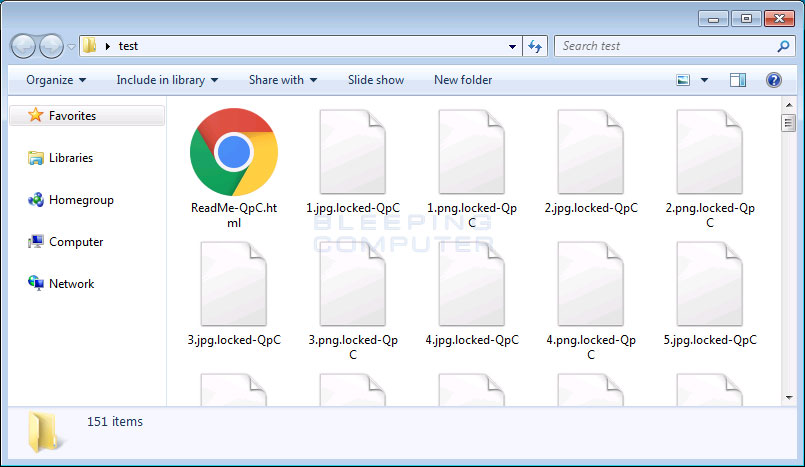Open the ReadMe-QpC.html Chrome file icon
The image size is (805, 467).
point(234,152)
